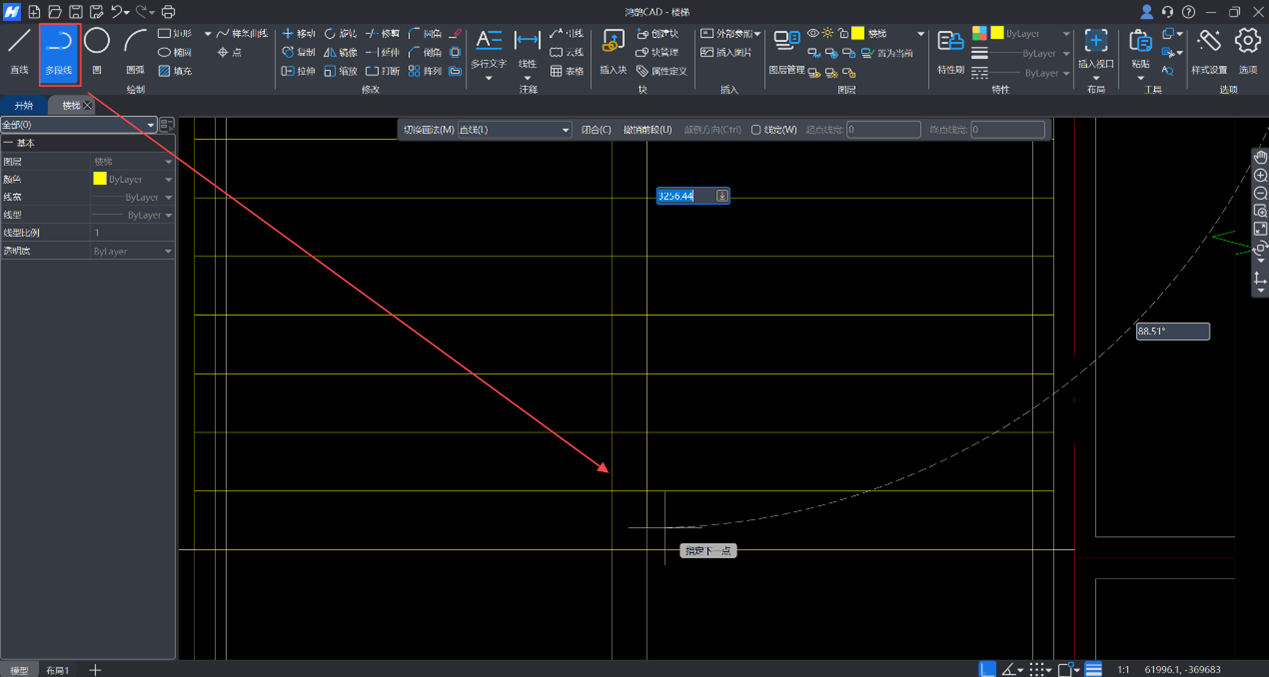Open 选项 settings gear
The height and width of the screenshot is (677, 1269).
(1247, 42)
